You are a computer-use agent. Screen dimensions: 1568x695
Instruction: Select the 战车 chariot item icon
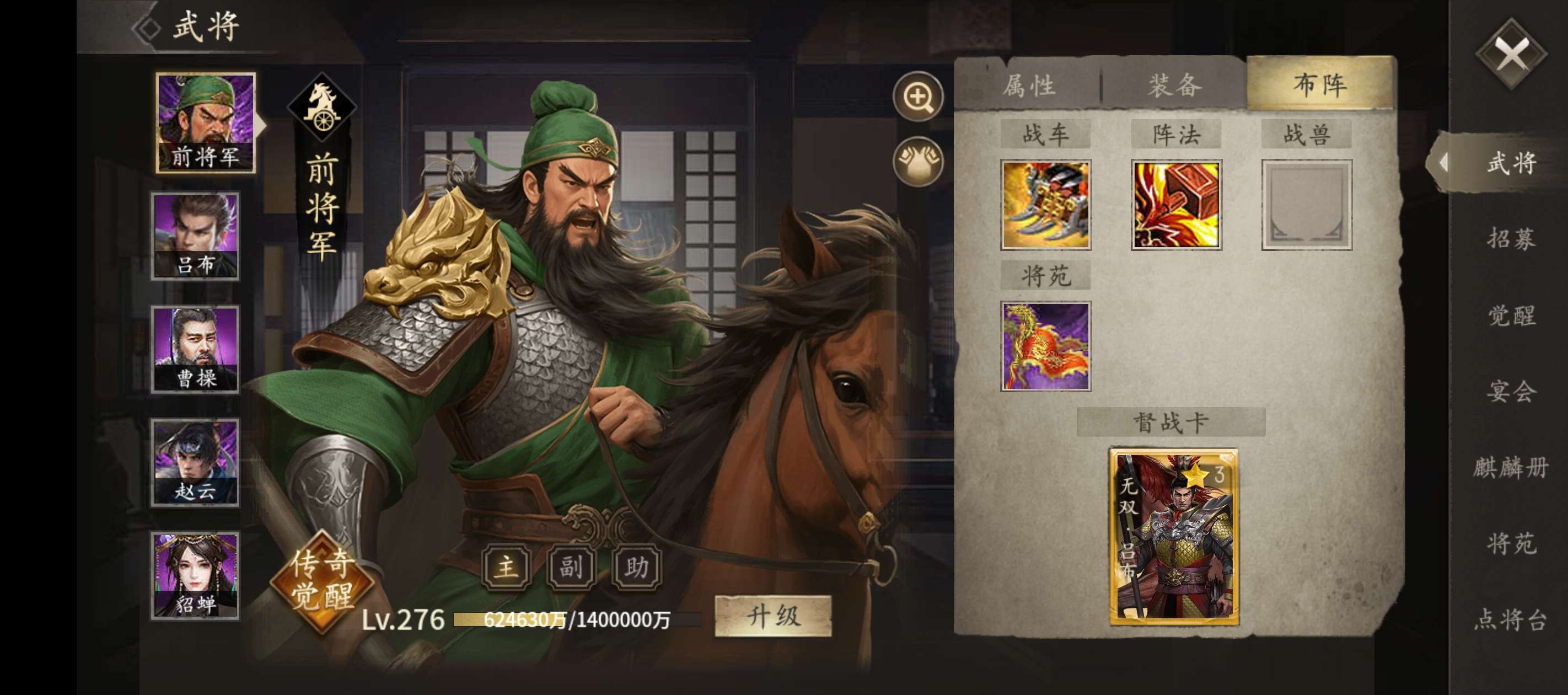1046,205
